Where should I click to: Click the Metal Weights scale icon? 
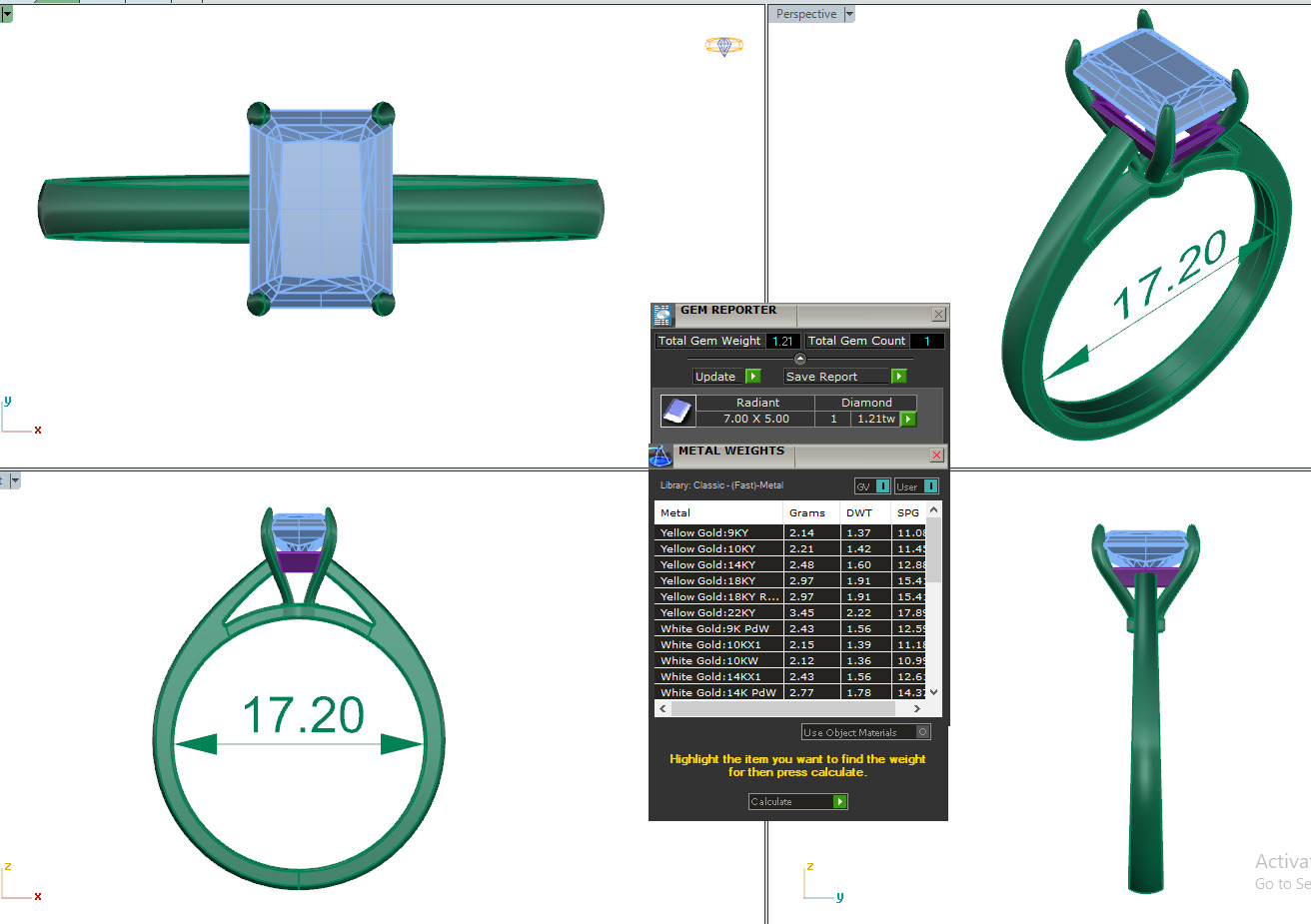[659, 457]
